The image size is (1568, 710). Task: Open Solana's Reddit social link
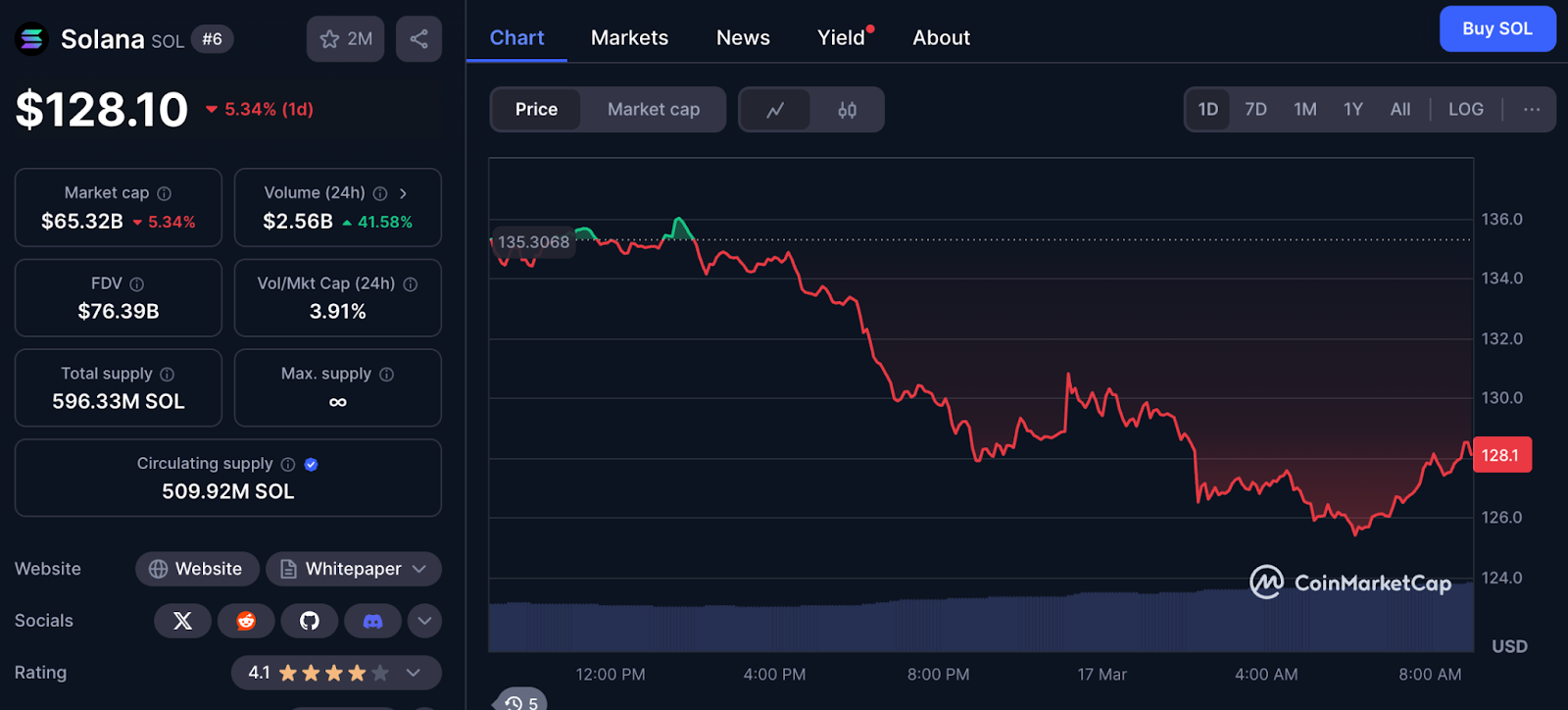246,621
